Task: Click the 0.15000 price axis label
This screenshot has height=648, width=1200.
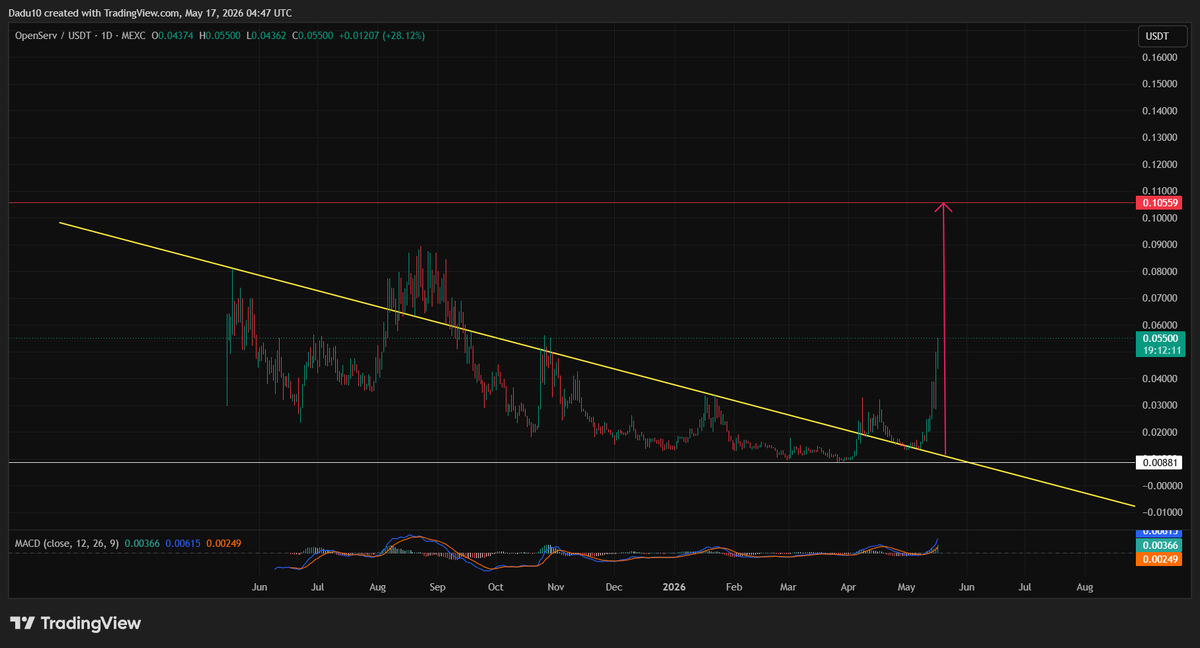Action: point(1160,84)
